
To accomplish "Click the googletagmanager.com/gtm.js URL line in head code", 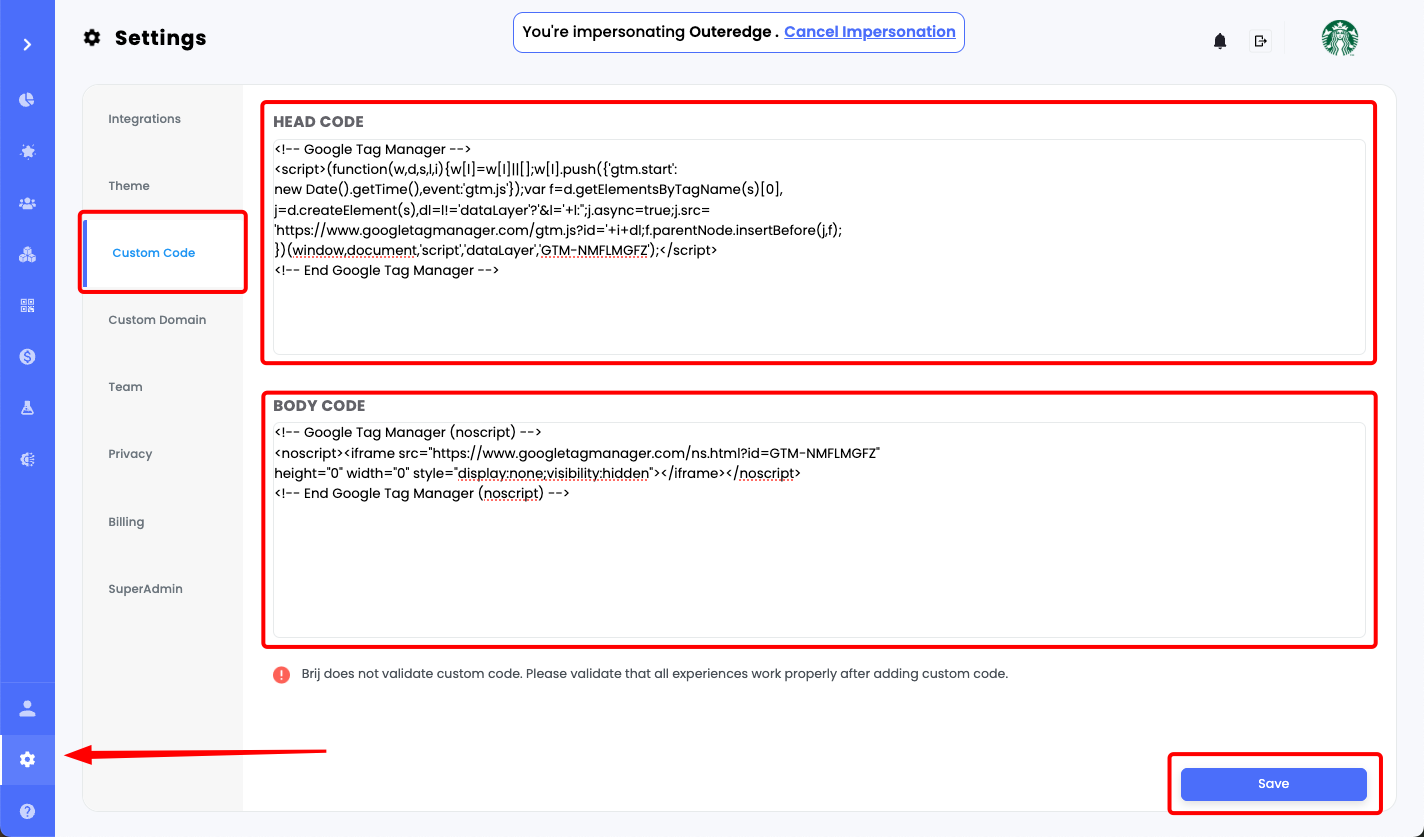I will [558, 230].
